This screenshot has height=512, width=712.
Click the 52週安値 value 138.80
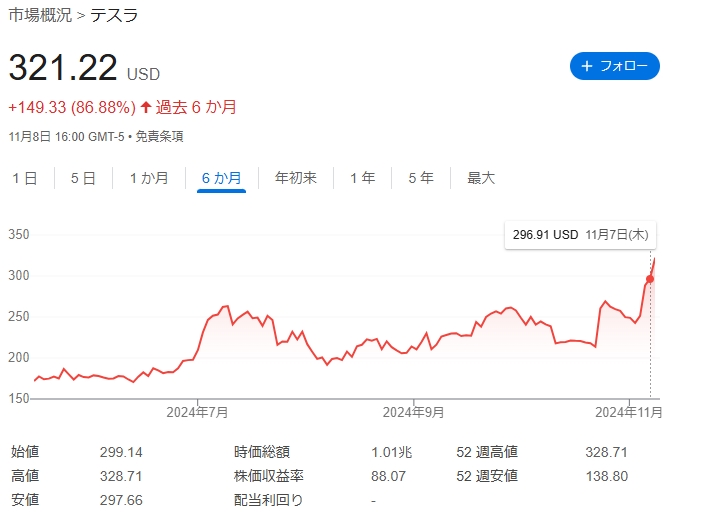[606, 476]
